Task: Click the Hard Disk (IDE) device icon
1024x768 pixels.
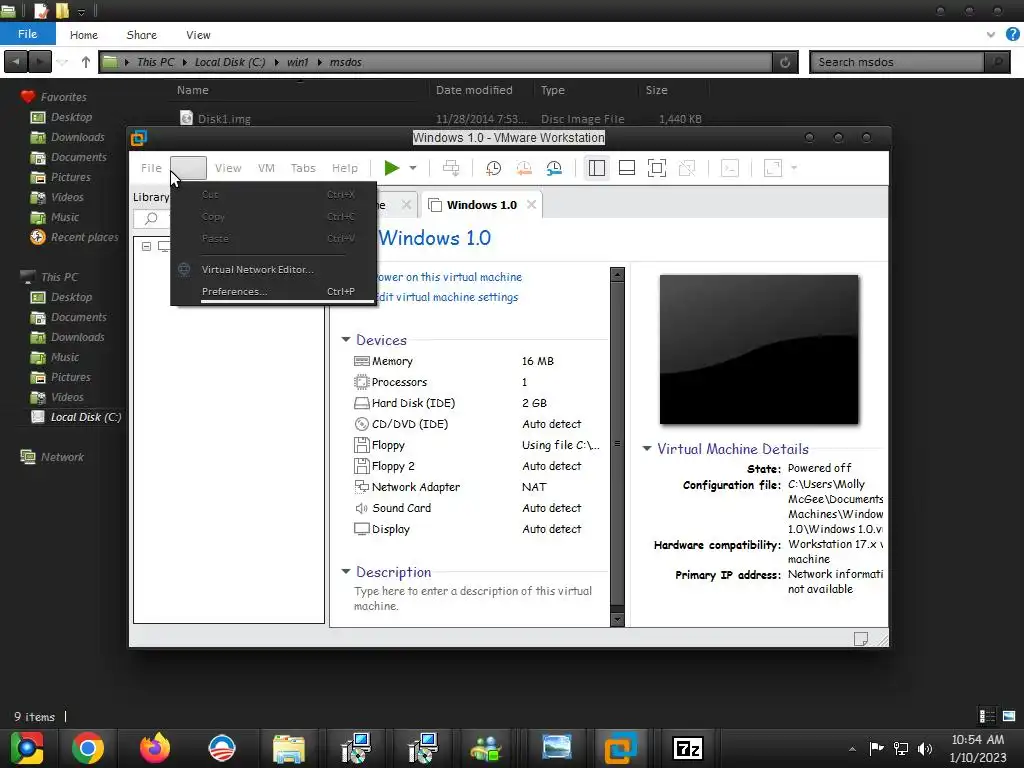Action: (361, 403)
